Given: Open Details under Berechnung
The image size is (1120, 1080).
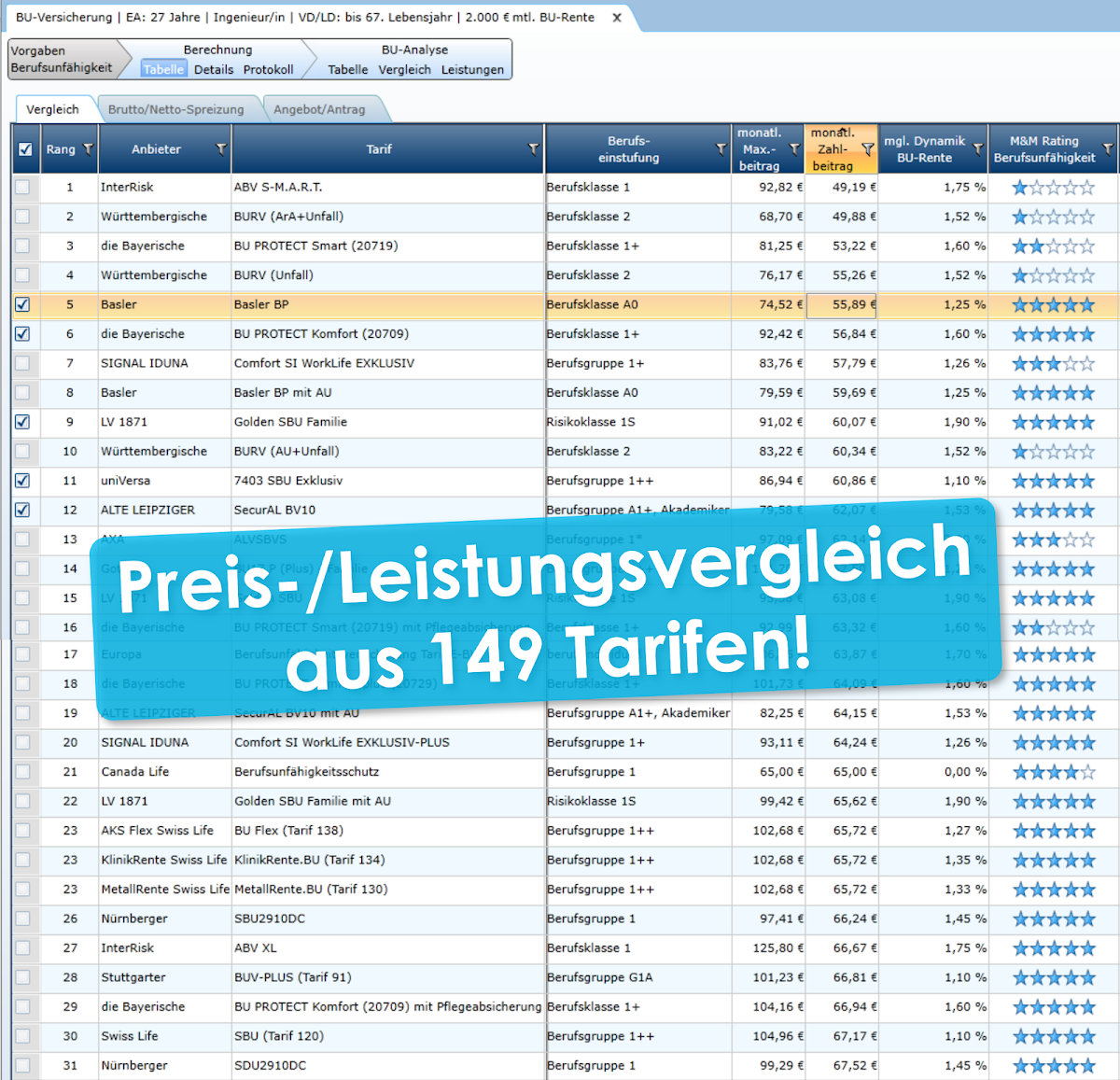Looking at the screenshot, I should [x=214, y=70].
